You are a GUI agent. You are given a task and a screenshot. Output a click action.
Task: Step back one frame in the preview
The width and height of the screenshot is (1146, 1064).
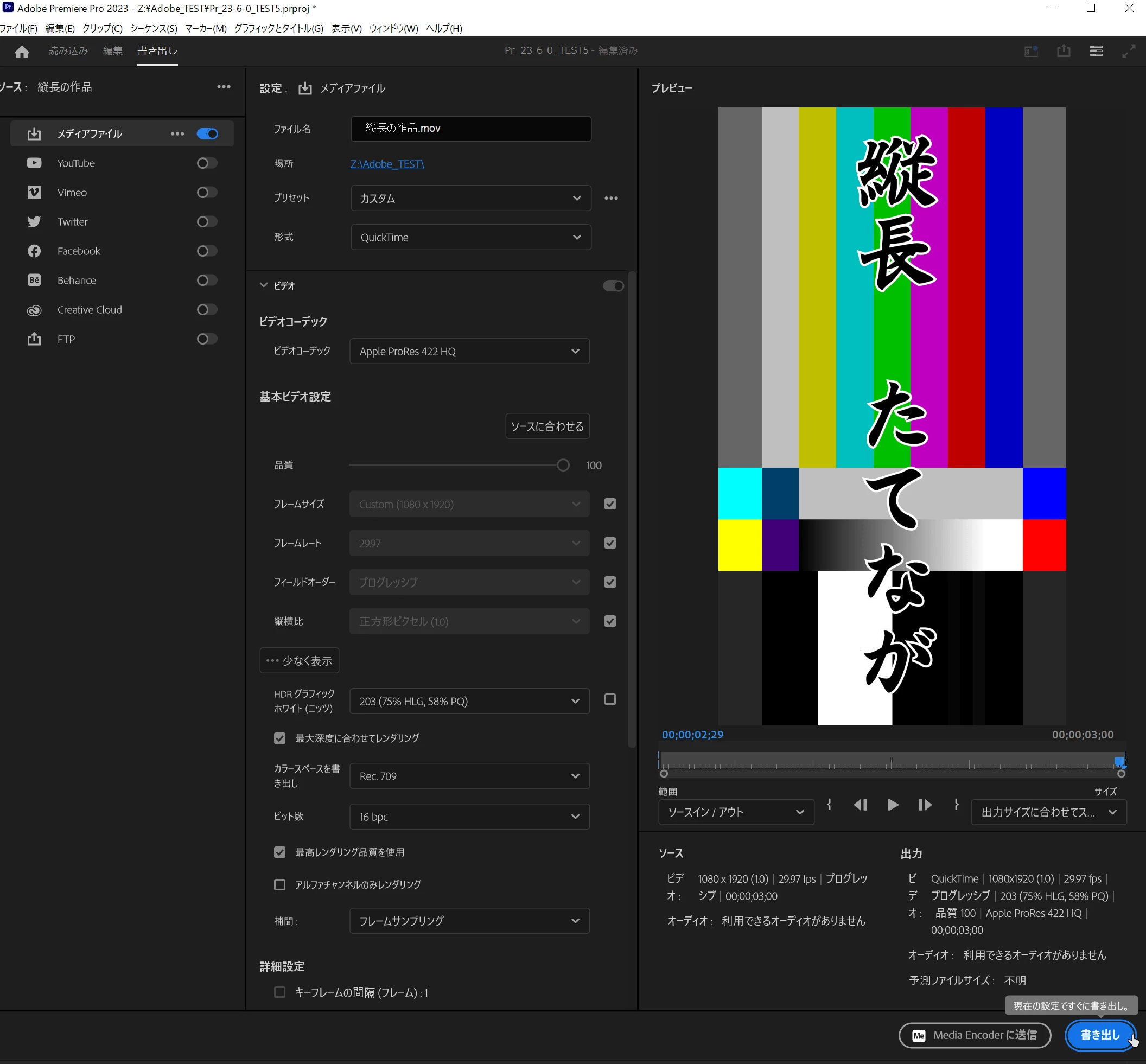[x=861, y=805]
